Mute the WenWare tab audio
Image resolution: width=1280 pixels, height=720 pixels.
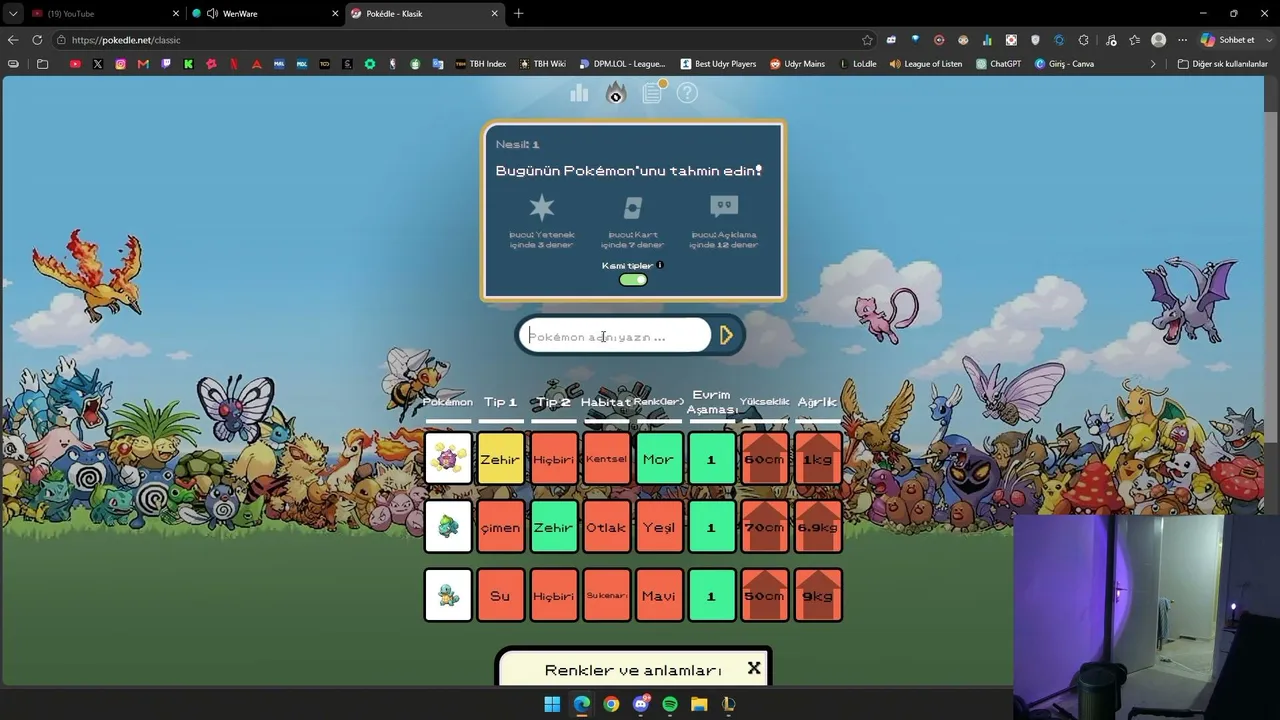[x=212, y=14]
